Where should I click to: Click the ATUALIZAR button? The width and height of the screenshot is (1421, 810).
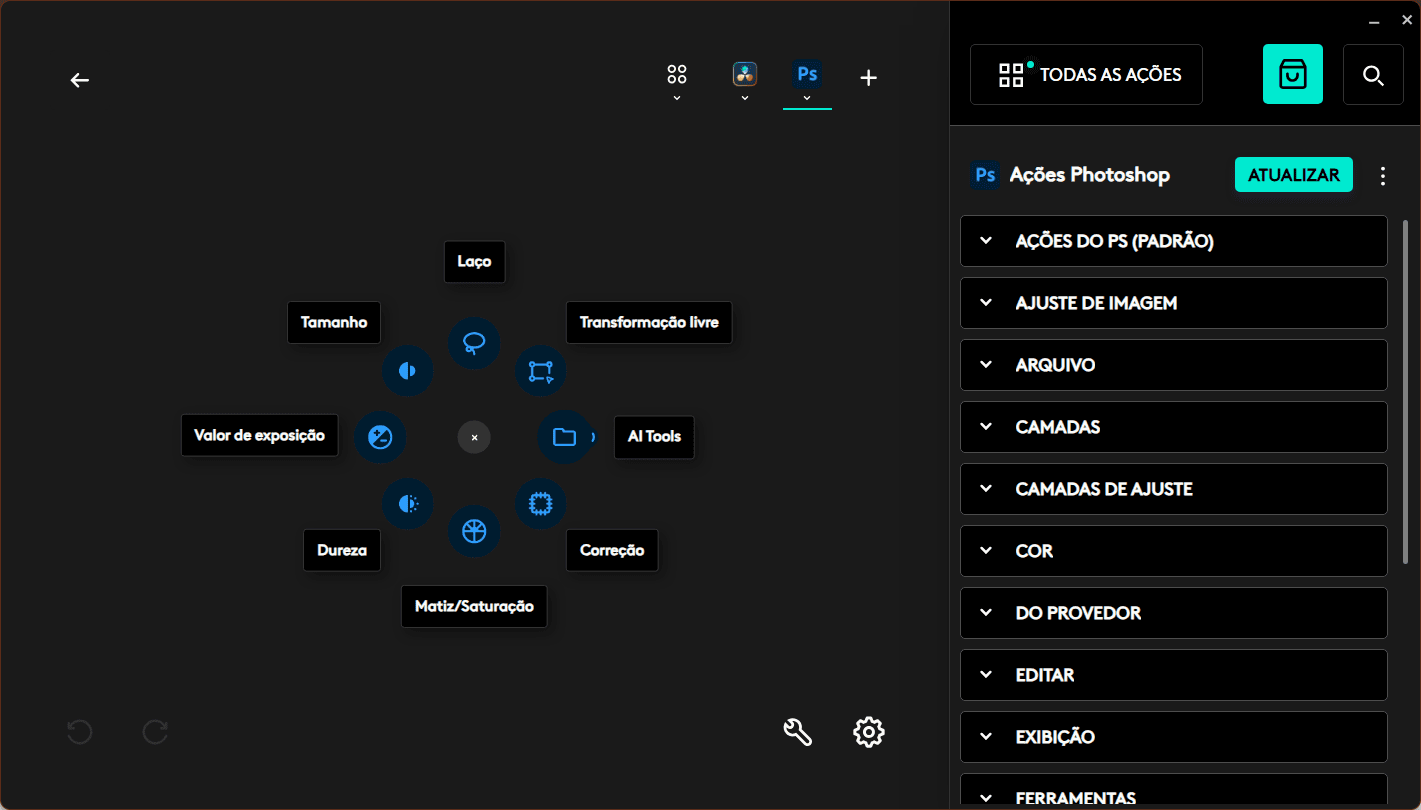click(x=1293, y=175)
